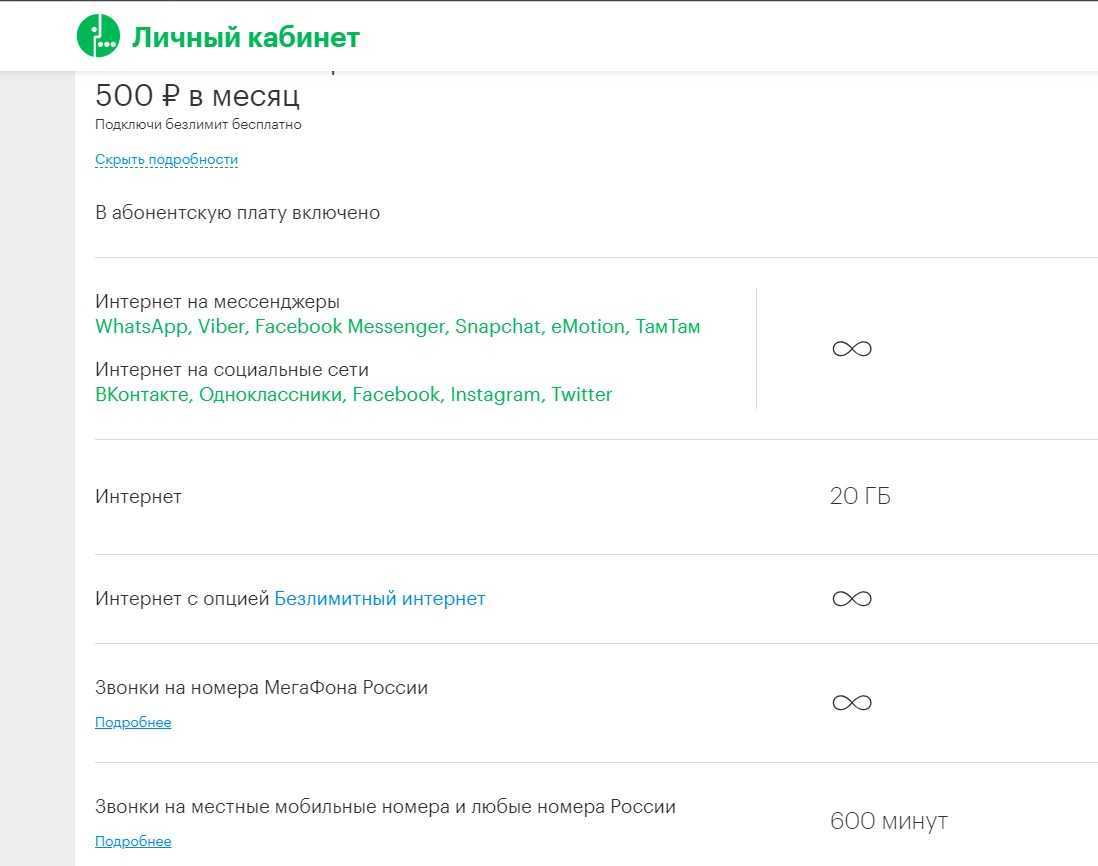Open Подробнее under Звонки на номера МегаФона

(x=133, y=722)
